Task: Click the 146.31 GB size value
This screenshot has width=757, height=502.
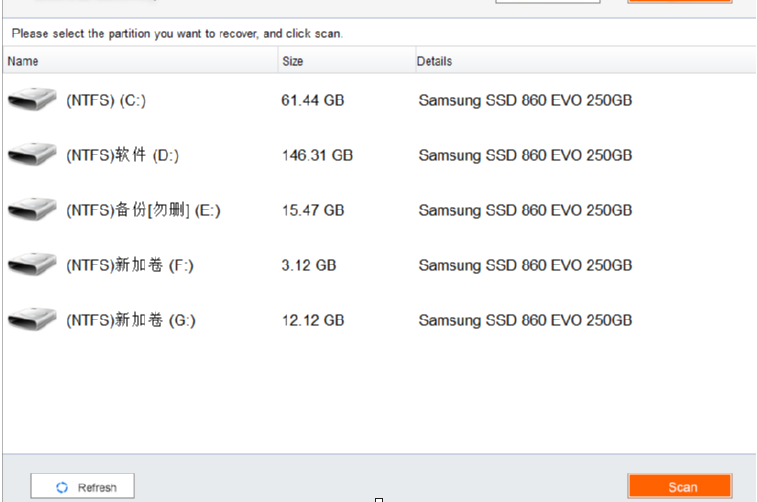Action: [317, 155]
